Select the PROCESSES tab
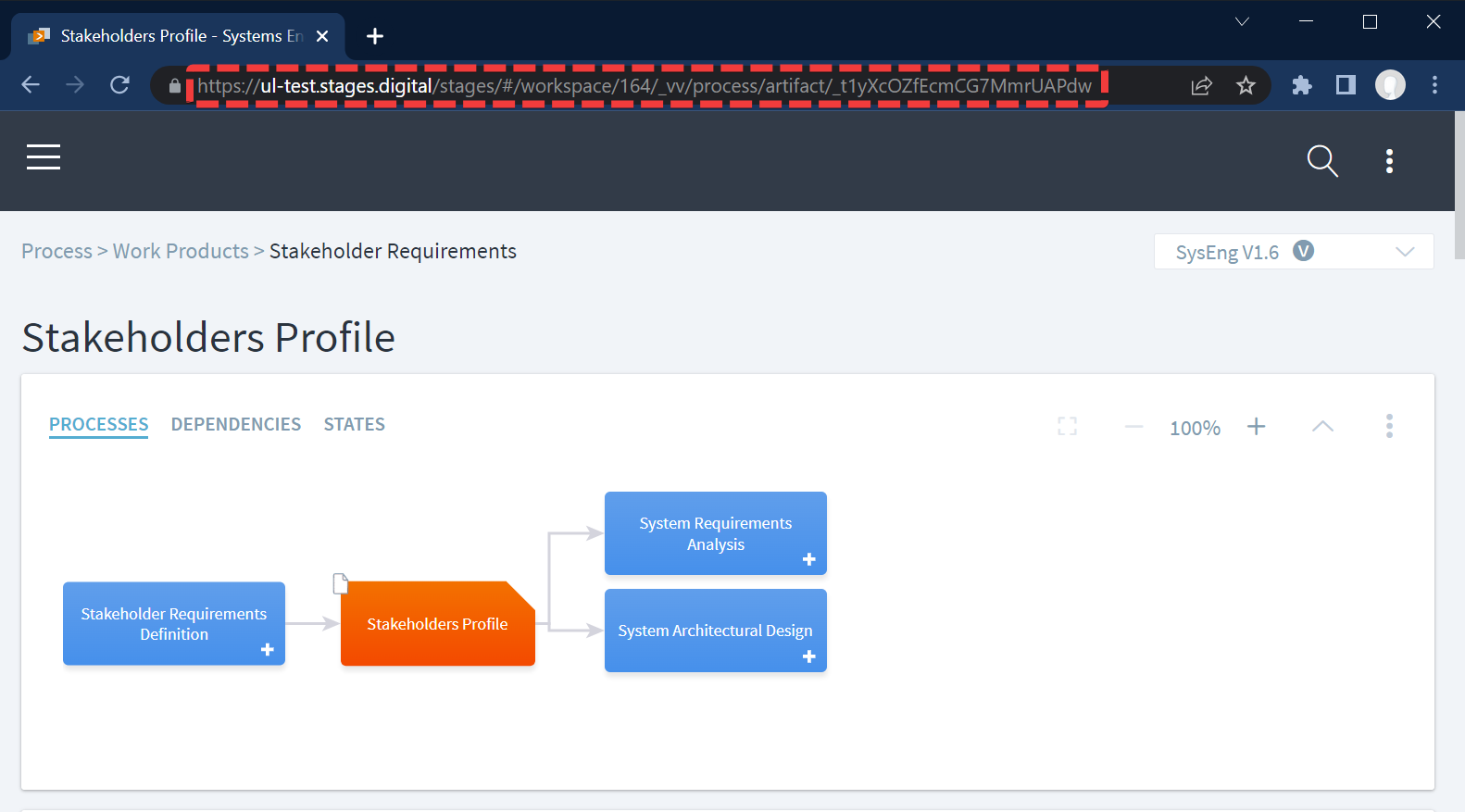The height and width of the screenshot is (812, 1465). 98,424
